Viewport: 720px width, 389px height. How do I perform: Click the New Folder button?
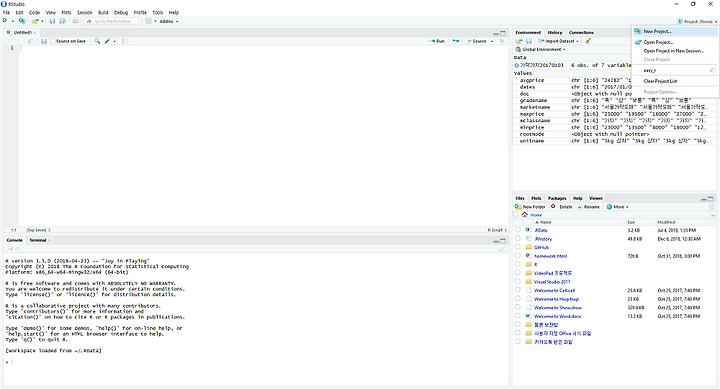(x=530, y=207)
